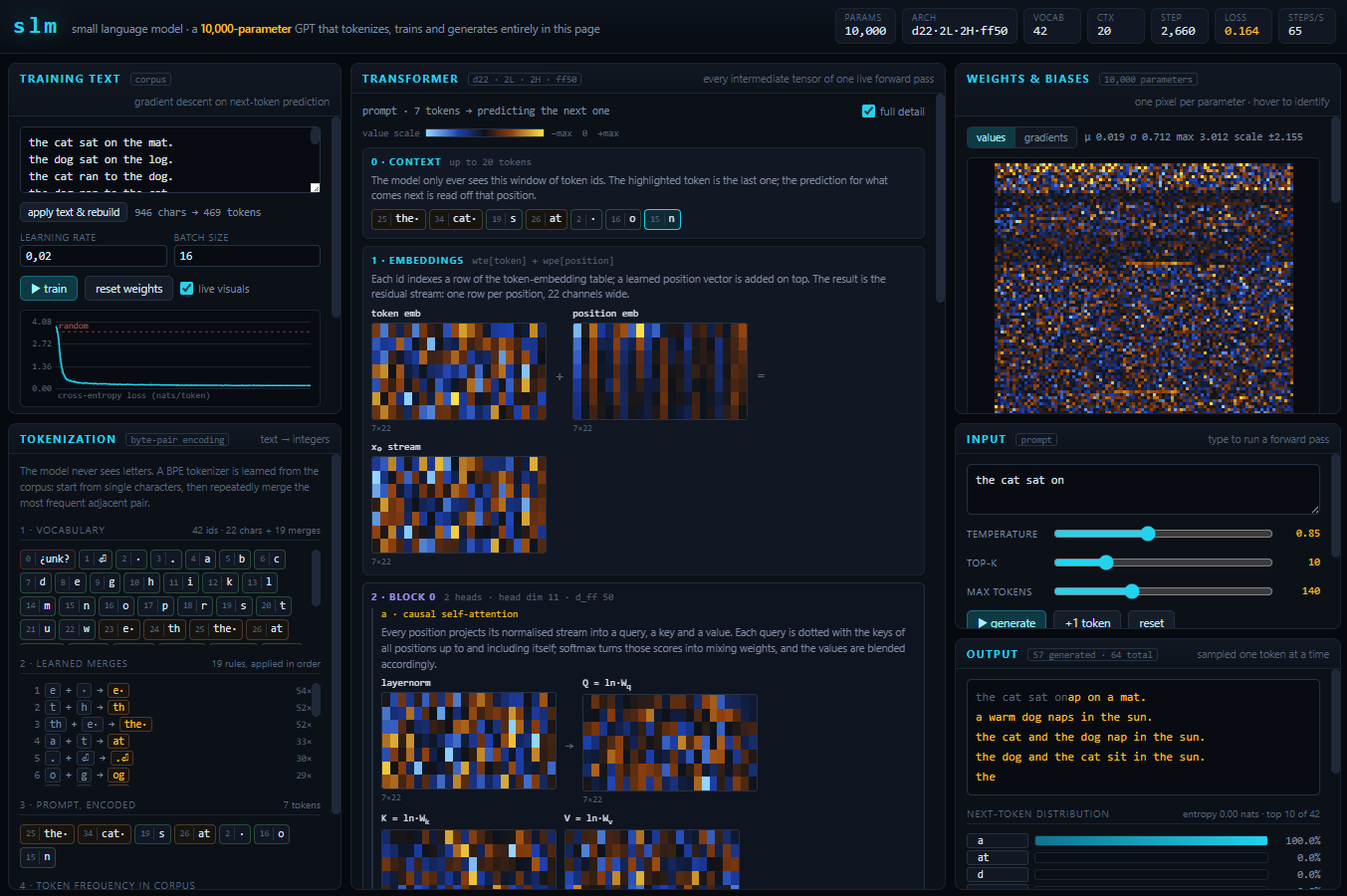
Task: Click the layernorm heatmap in Block 0
Action: click(469, 741)
